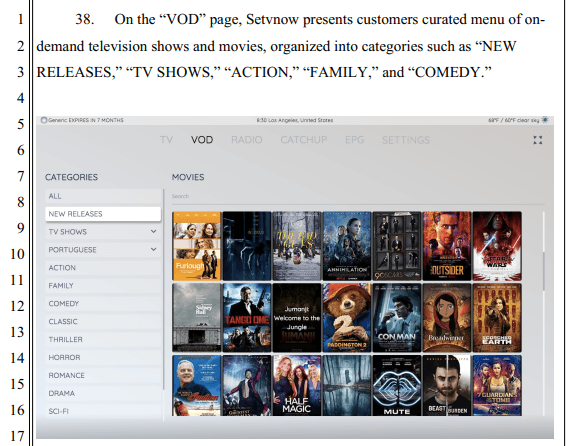Viewport: 578px width, 446px height.
Task: Open The Bad Guys poster
Action: point(297,246)
